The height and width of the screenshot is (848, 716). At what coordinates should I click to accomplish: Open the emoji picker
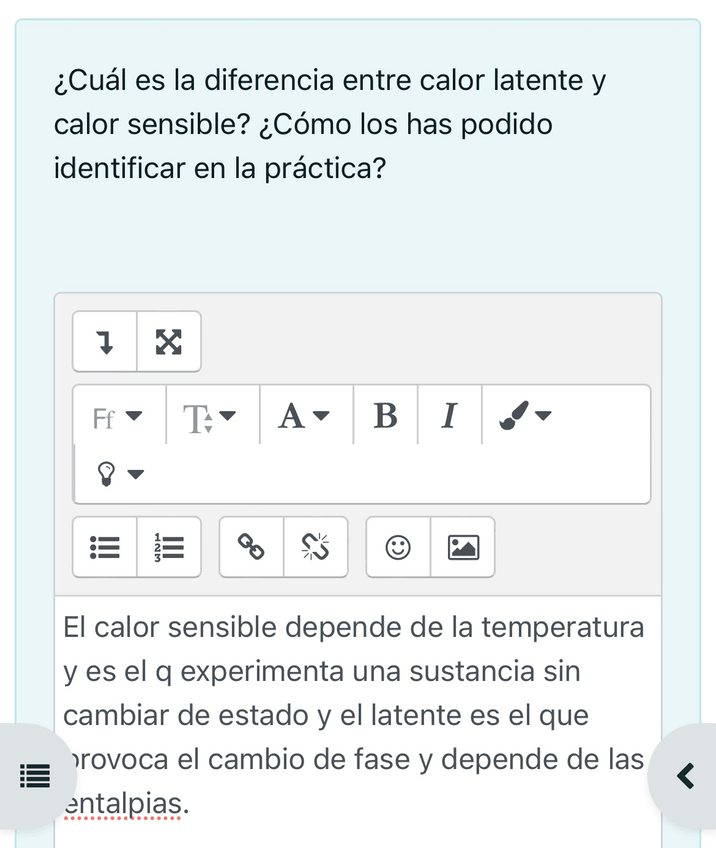(398, 547)
